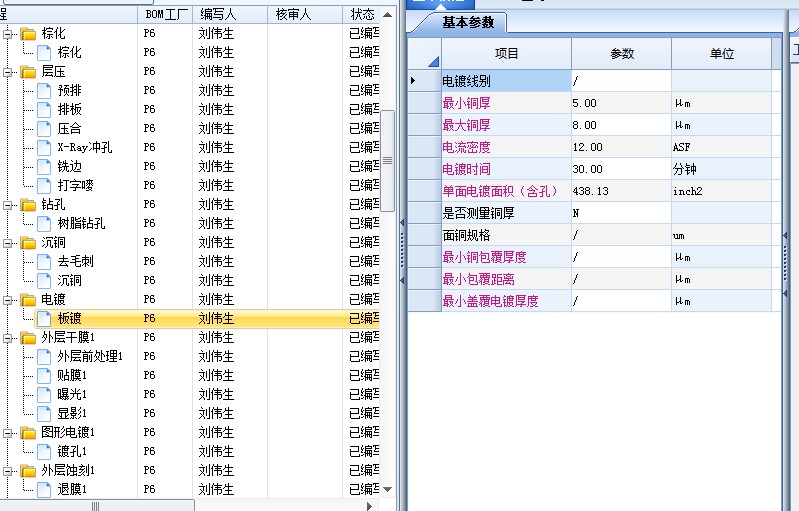Click the document icon beside 树脂钻孔
Viewport: 799px width, 511px height.
pos(44,224)
